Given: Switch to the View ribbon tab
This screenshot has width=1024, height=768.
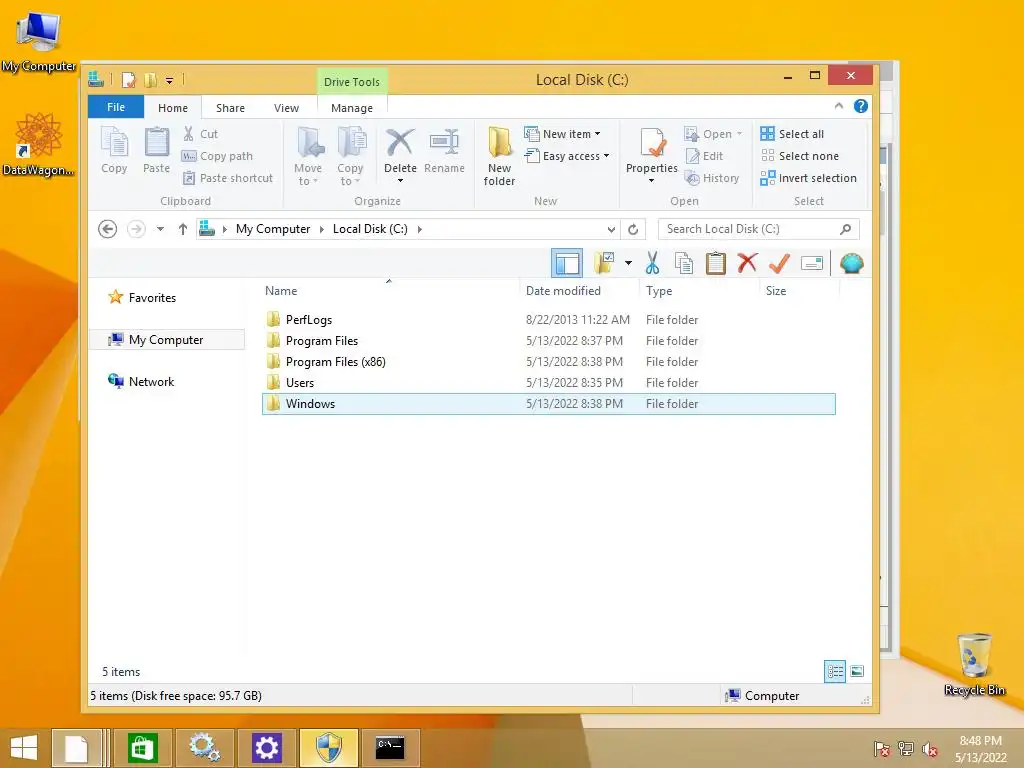Looking at the screenshot, I should [x=287, y=108].
